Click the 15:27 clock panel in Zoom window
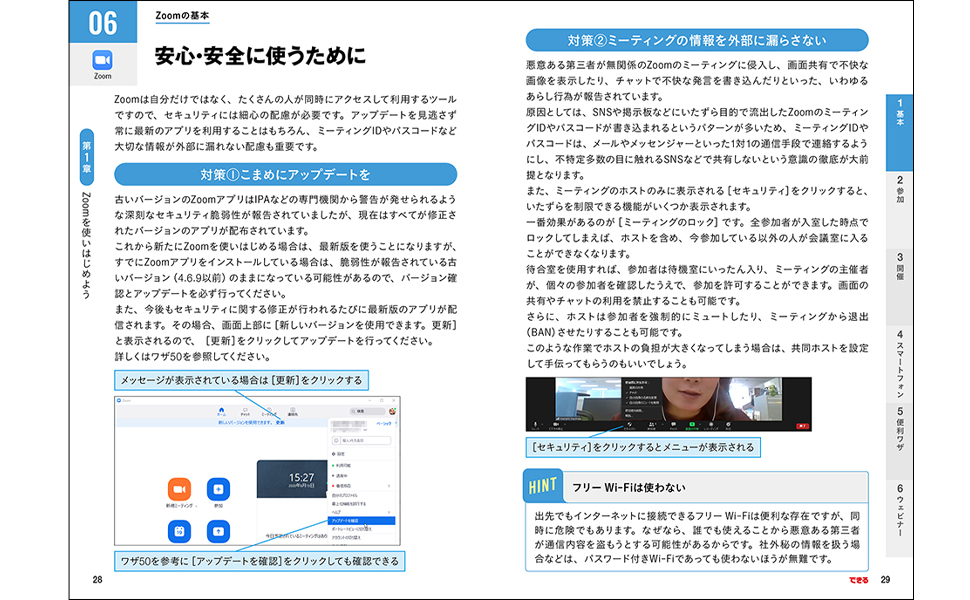Screen dimensions: 970x600 [x=293, y=479]
